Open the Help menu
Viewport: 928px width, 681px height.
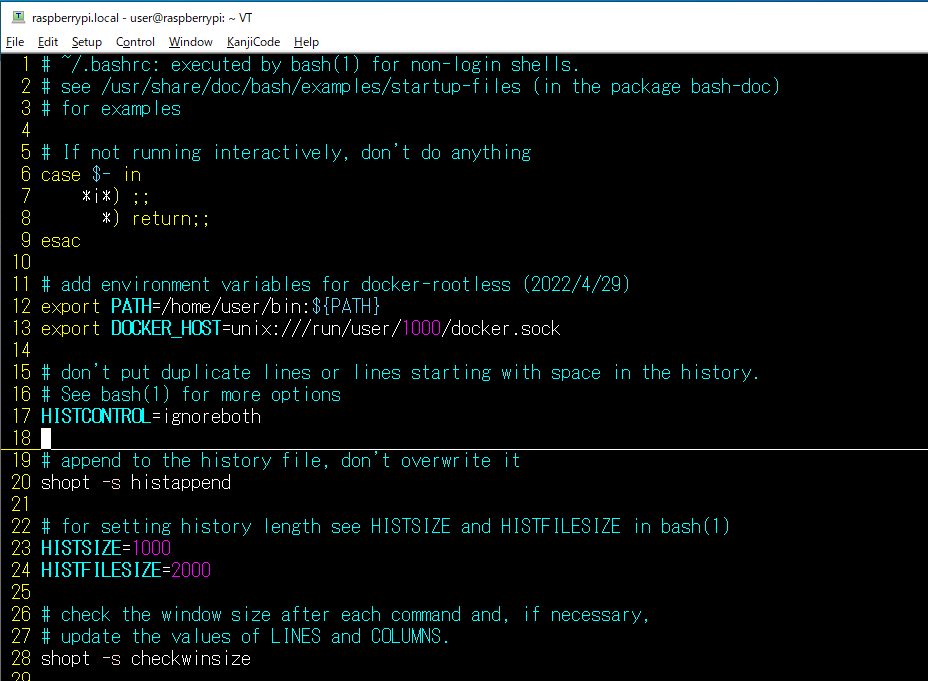(x=306, y=42)
